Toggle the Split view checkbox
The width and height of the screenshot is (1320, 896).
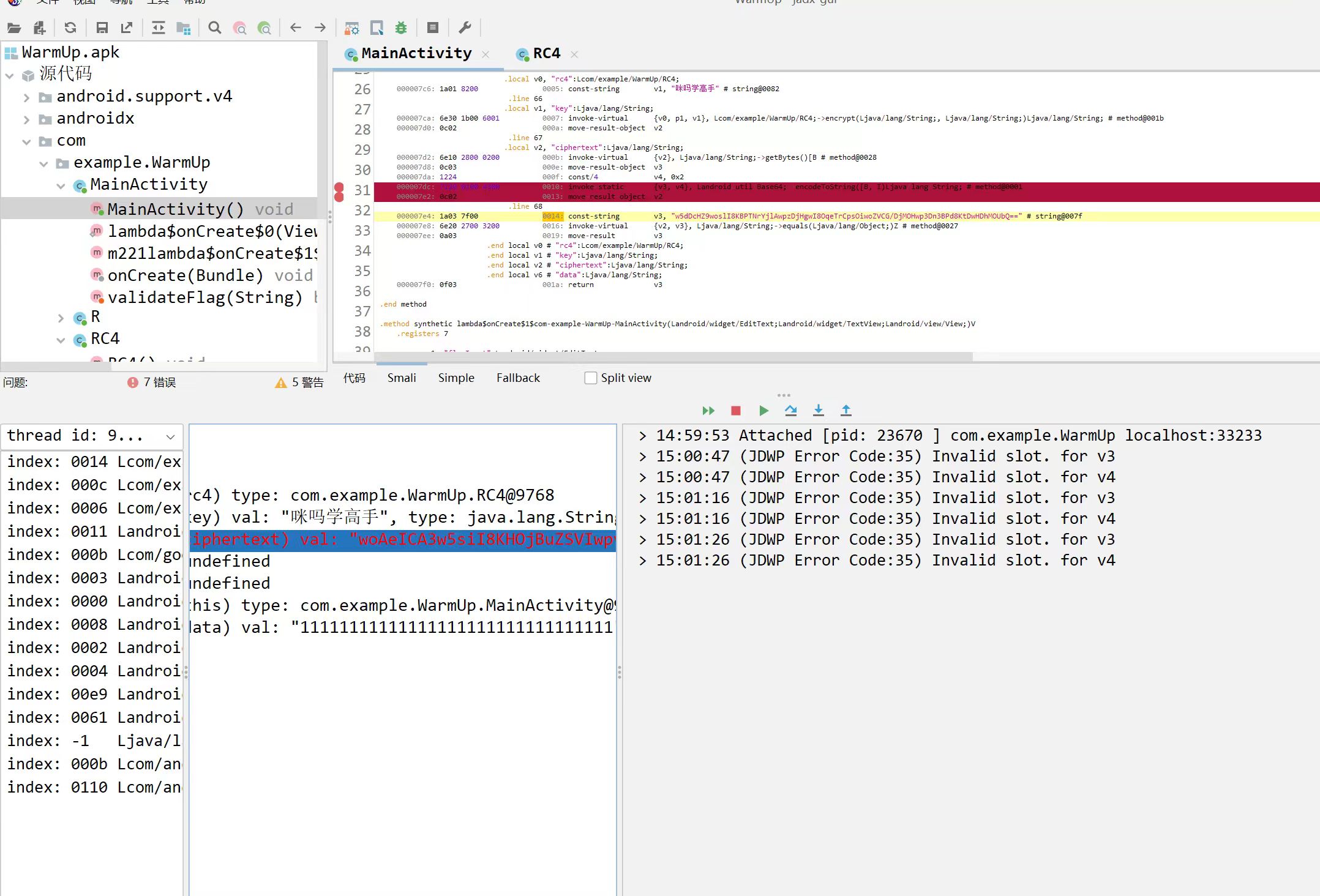591,378
